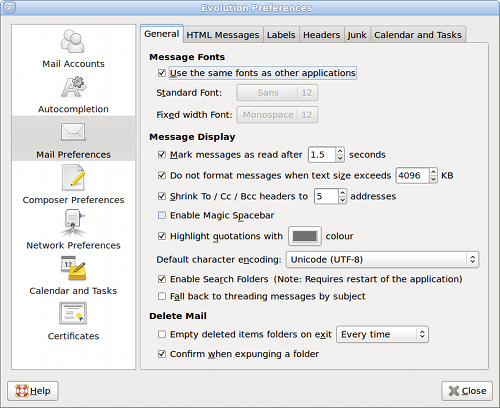The image size is (500, 408).
Task: Toggle Highlight quotations with checkbox
Action: point(162,236)
